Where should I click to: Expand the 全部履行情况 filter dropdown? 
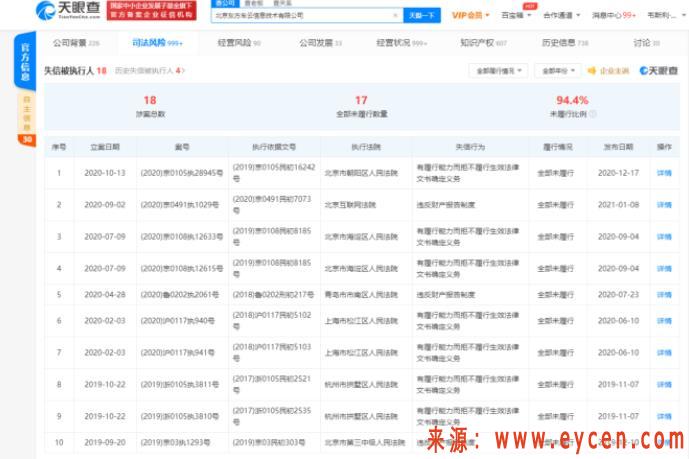click(499, 71)
